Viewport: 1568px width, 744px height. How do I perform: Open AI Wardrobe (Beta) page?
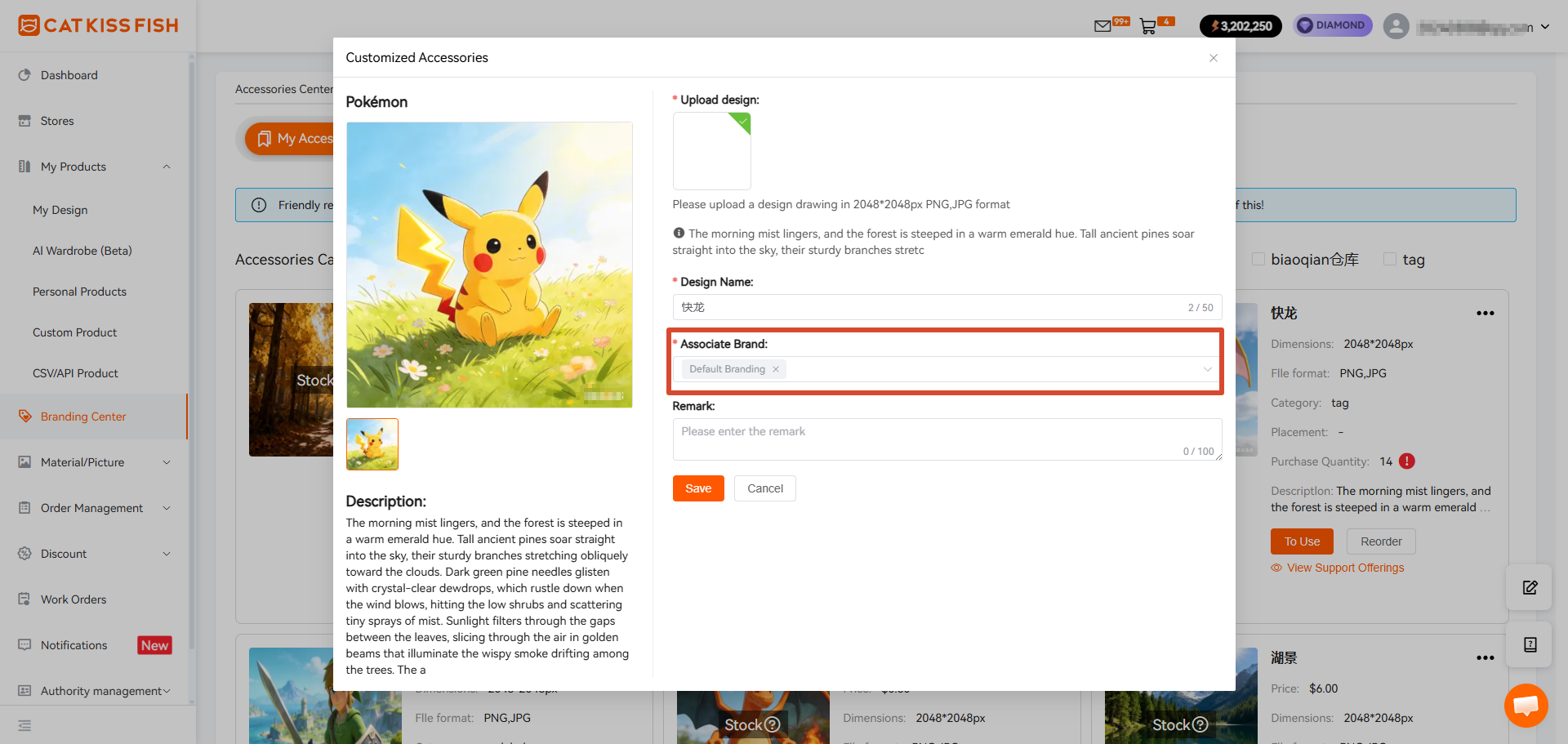(82, 251)
